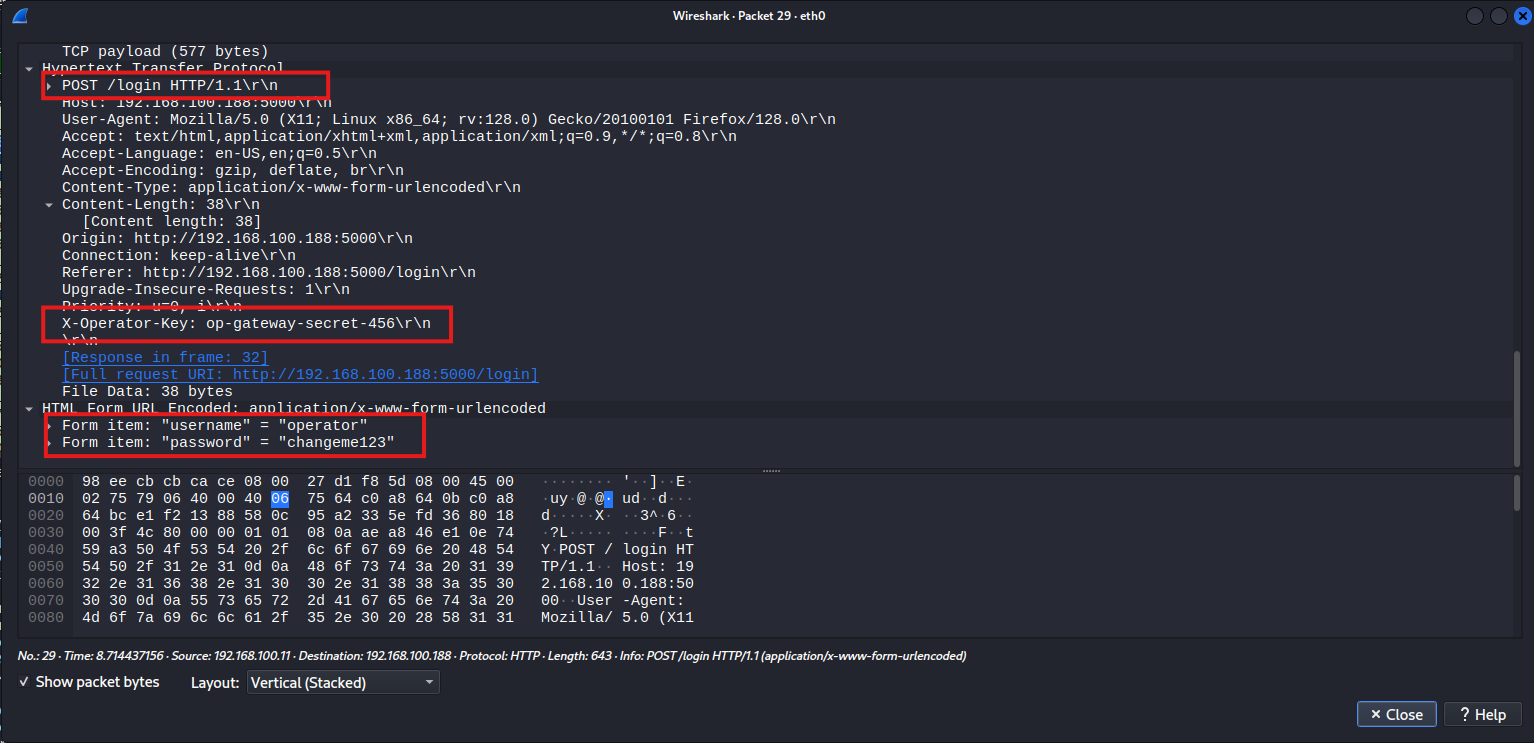Screen dimensions: 1534x743
Task: Click the blue X window close button
Action: 1522,15
